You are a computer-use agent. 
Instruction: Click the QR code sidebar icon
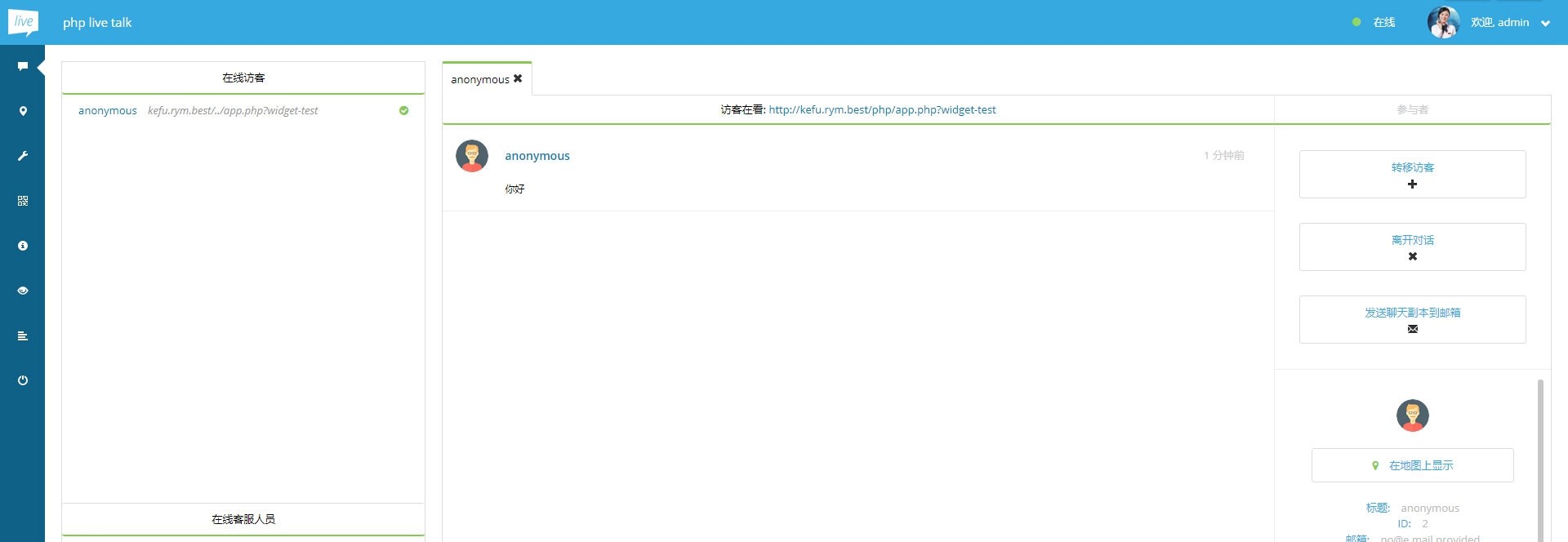tap(23, 201)
